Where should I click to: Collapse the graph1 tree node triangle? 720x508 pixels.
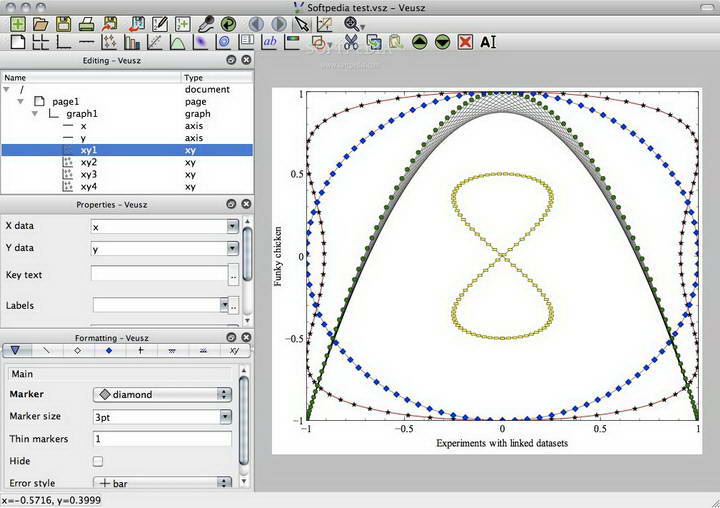[x=33, y=114]
